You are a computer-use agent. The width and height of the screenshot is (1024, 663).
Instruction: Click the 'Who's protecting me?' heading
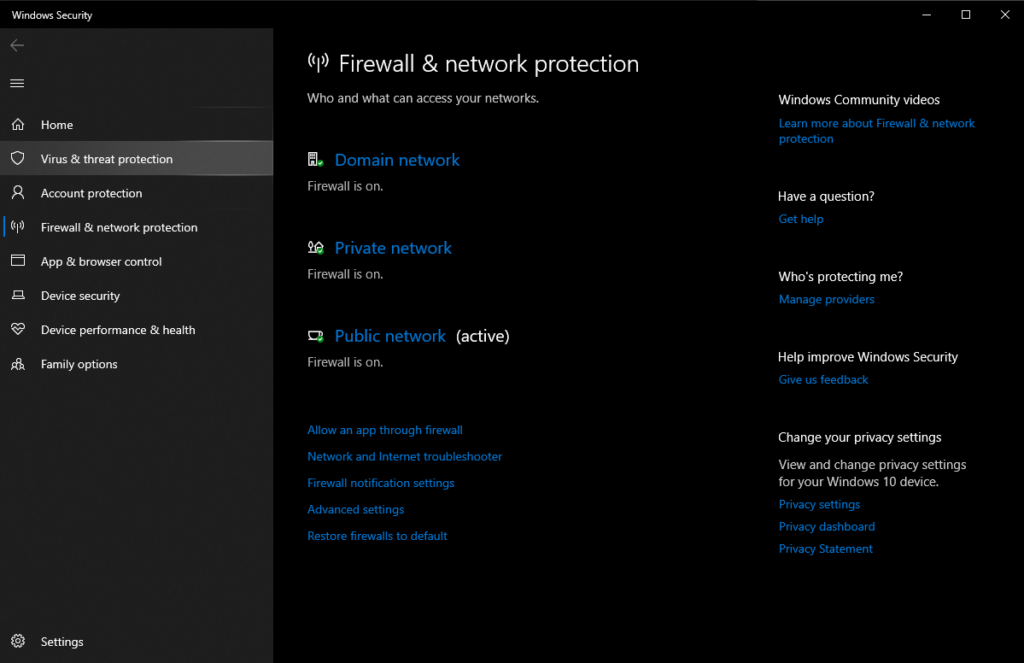tap(840, 276)
